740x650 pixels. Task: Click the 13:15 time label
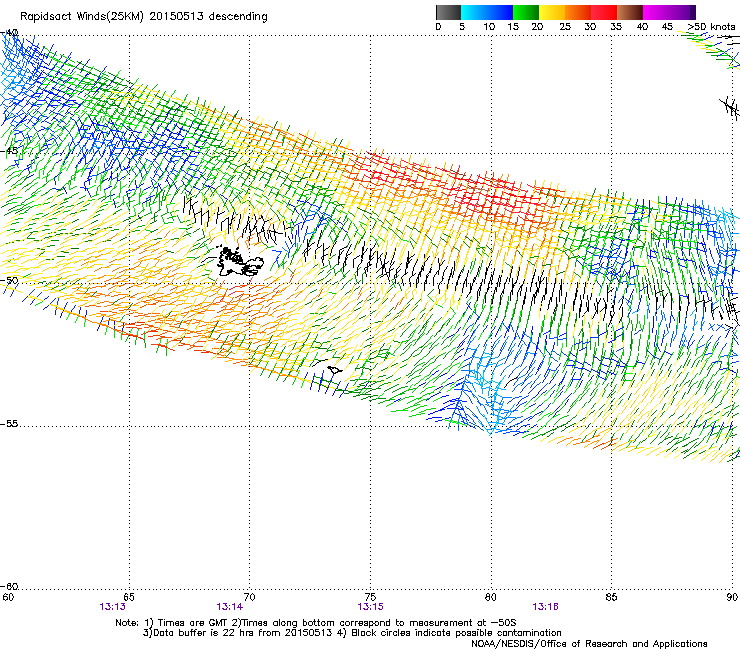click(x=370, y=607)
